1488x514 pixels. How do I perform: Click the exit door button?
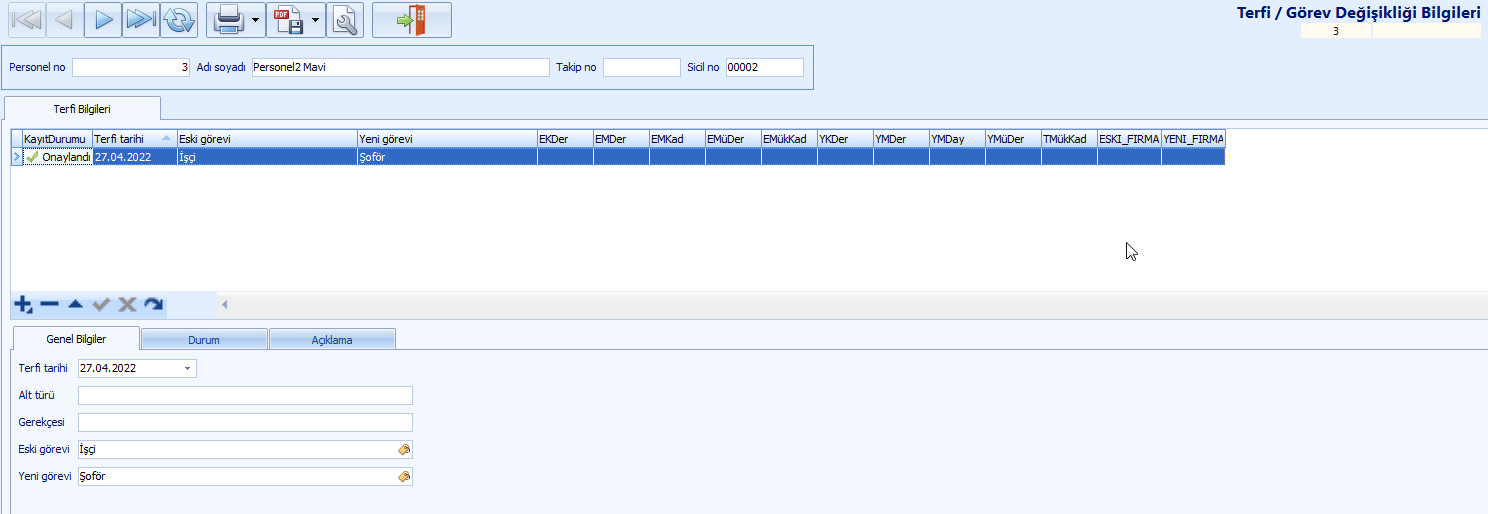(x=412, y=20)
